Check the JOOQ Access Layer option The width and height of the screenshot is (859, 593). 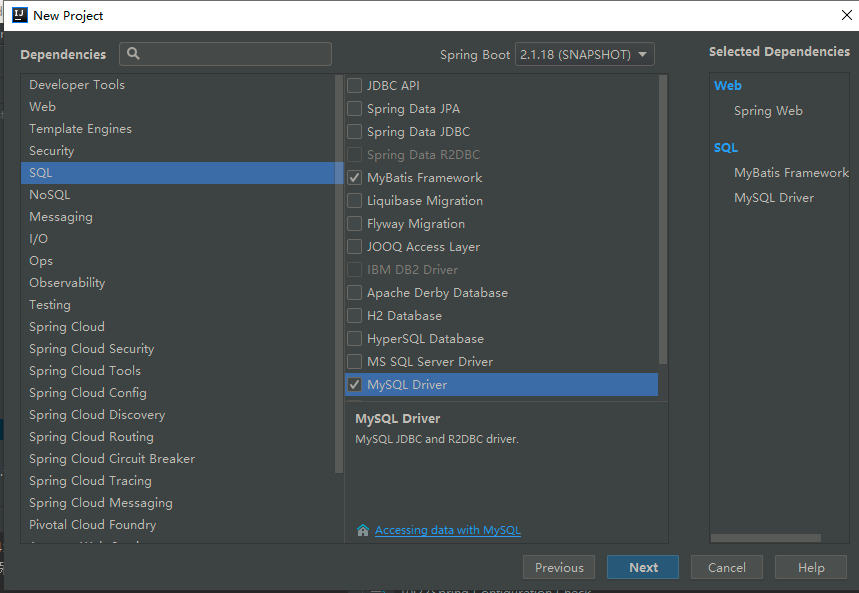[354, 247]
